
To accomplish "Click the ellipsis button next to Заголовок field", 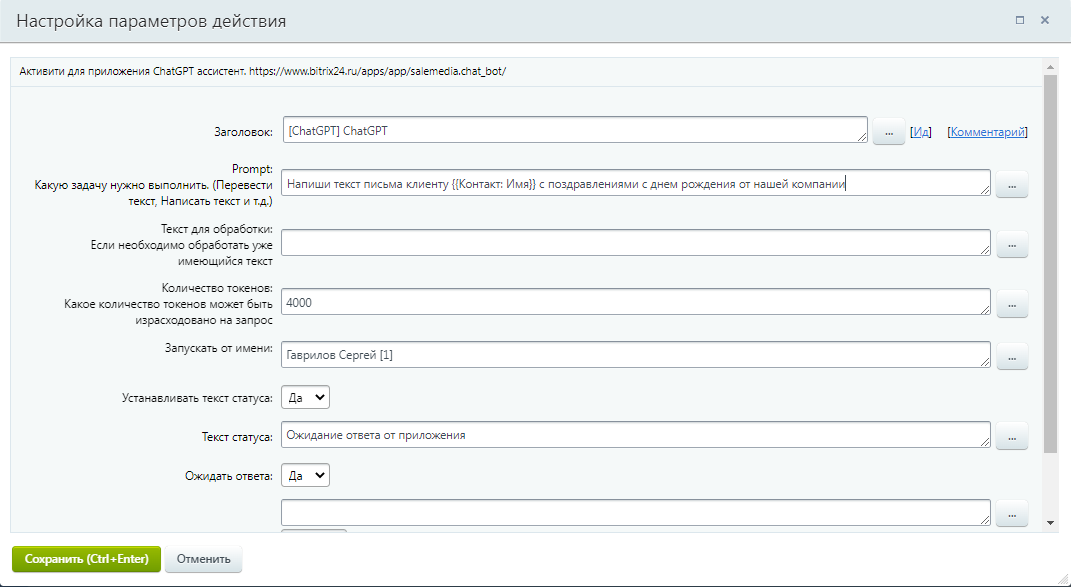I will point(888,132).
